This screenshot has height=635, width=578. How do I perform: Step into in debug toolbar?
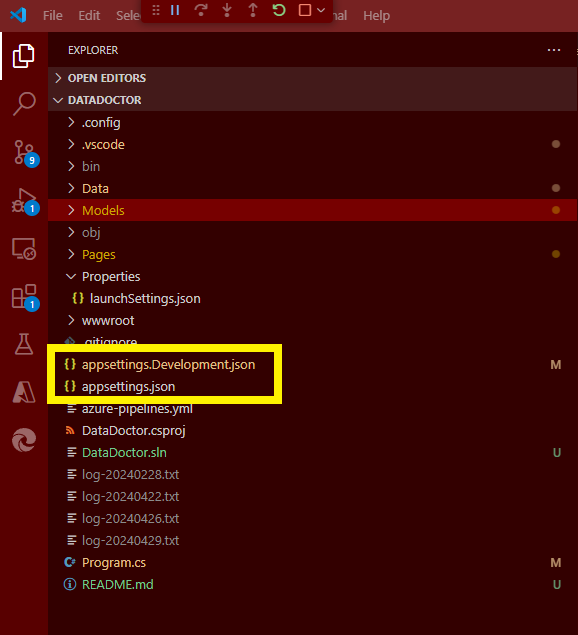(227, 10)
